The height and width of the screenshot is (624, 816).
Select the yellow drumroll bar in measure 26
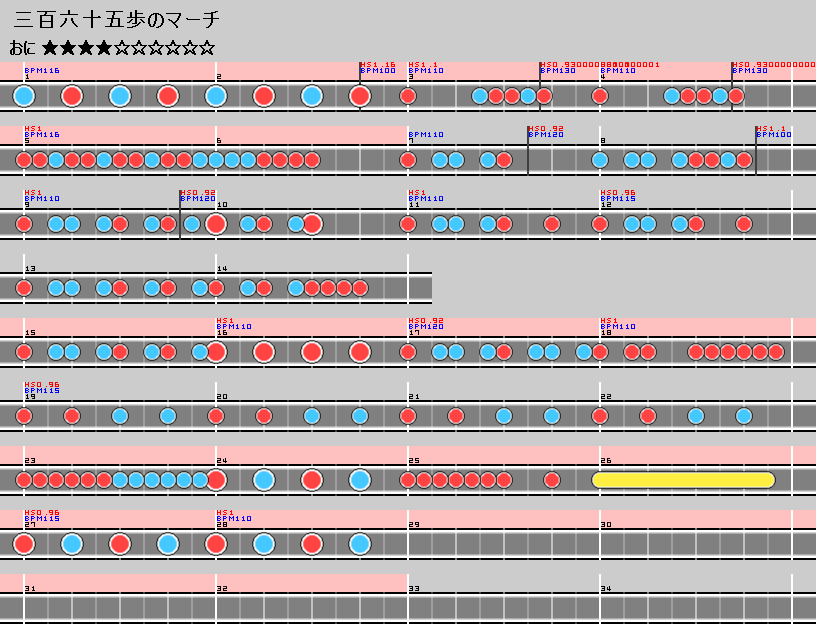[x=683, y=480]
